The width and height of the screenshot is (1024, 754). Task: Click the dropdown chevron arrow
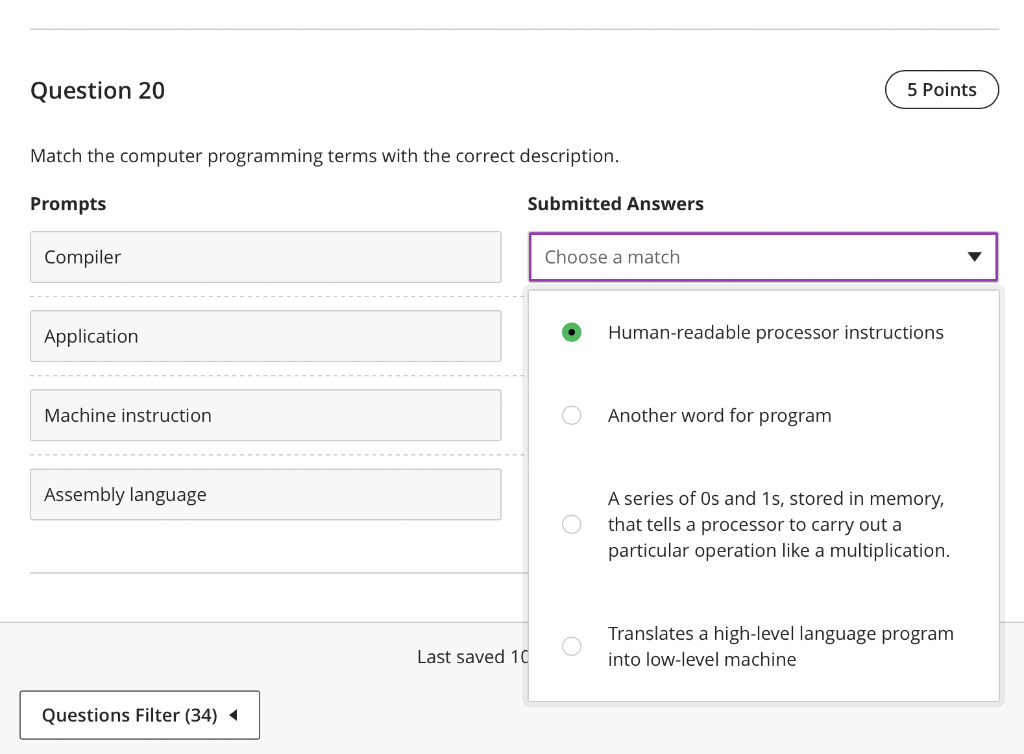pyautogui.click(x=974, y=257)
